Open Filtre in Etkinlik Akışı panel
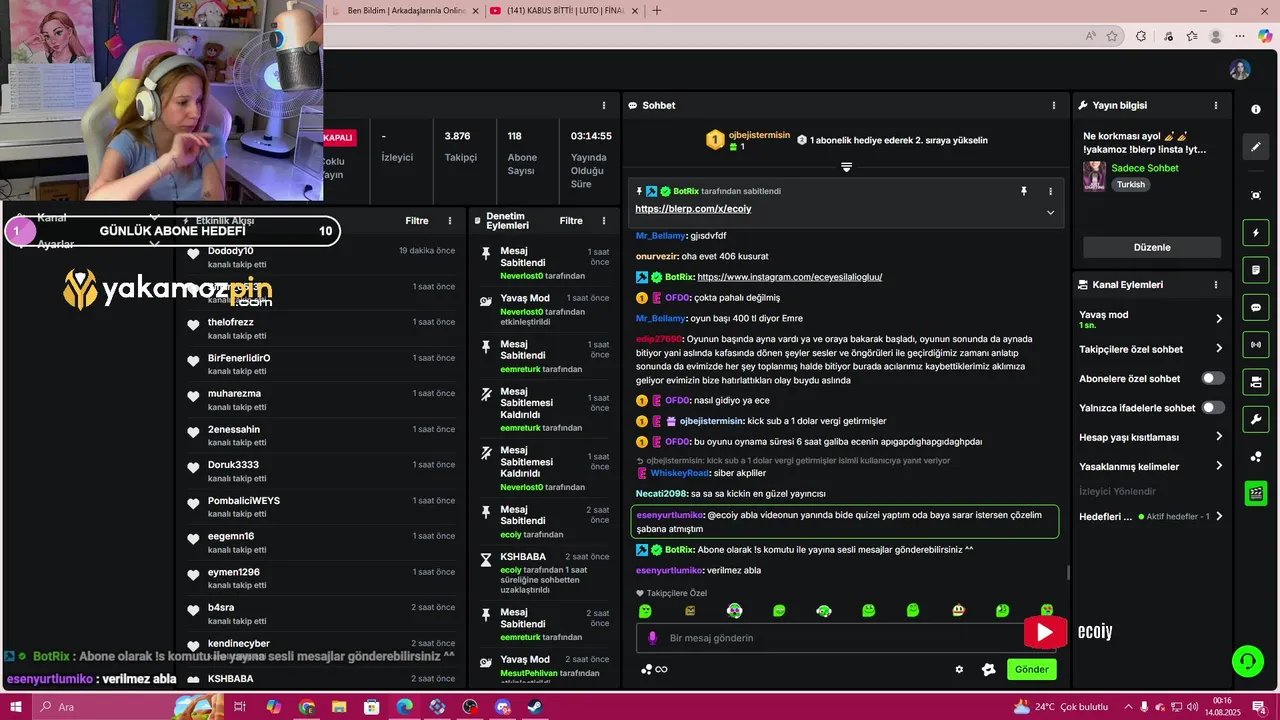Image resolution: width=1280 pixels, height=720 pixels. coord(417,221)
